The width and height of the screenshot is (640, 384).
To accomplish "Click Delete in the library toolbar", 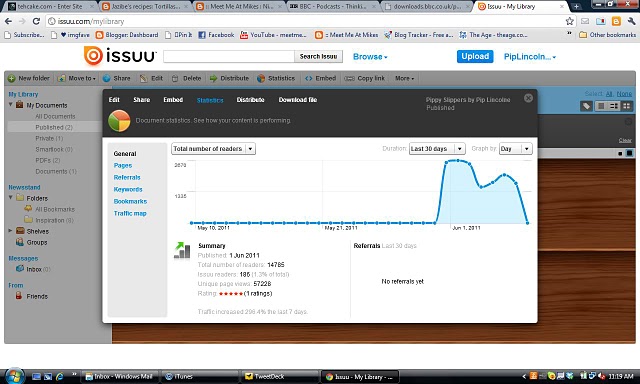I will tap(187, 78).
